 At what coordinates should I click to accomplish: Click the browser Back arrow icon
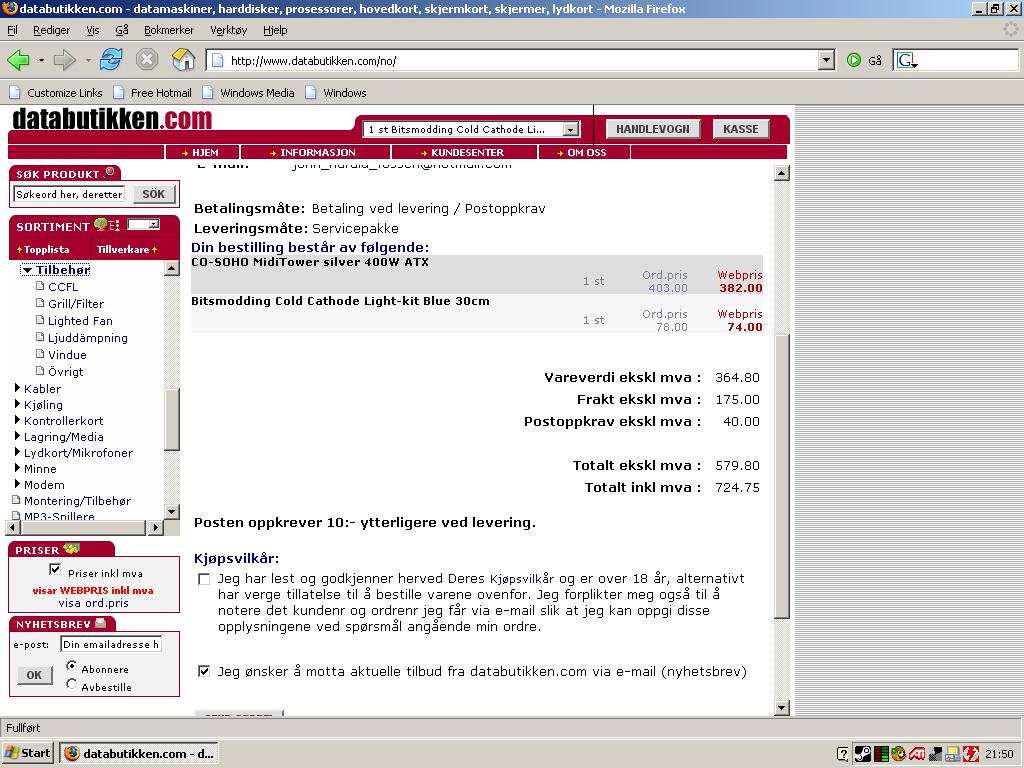click(x=18, y=60)
